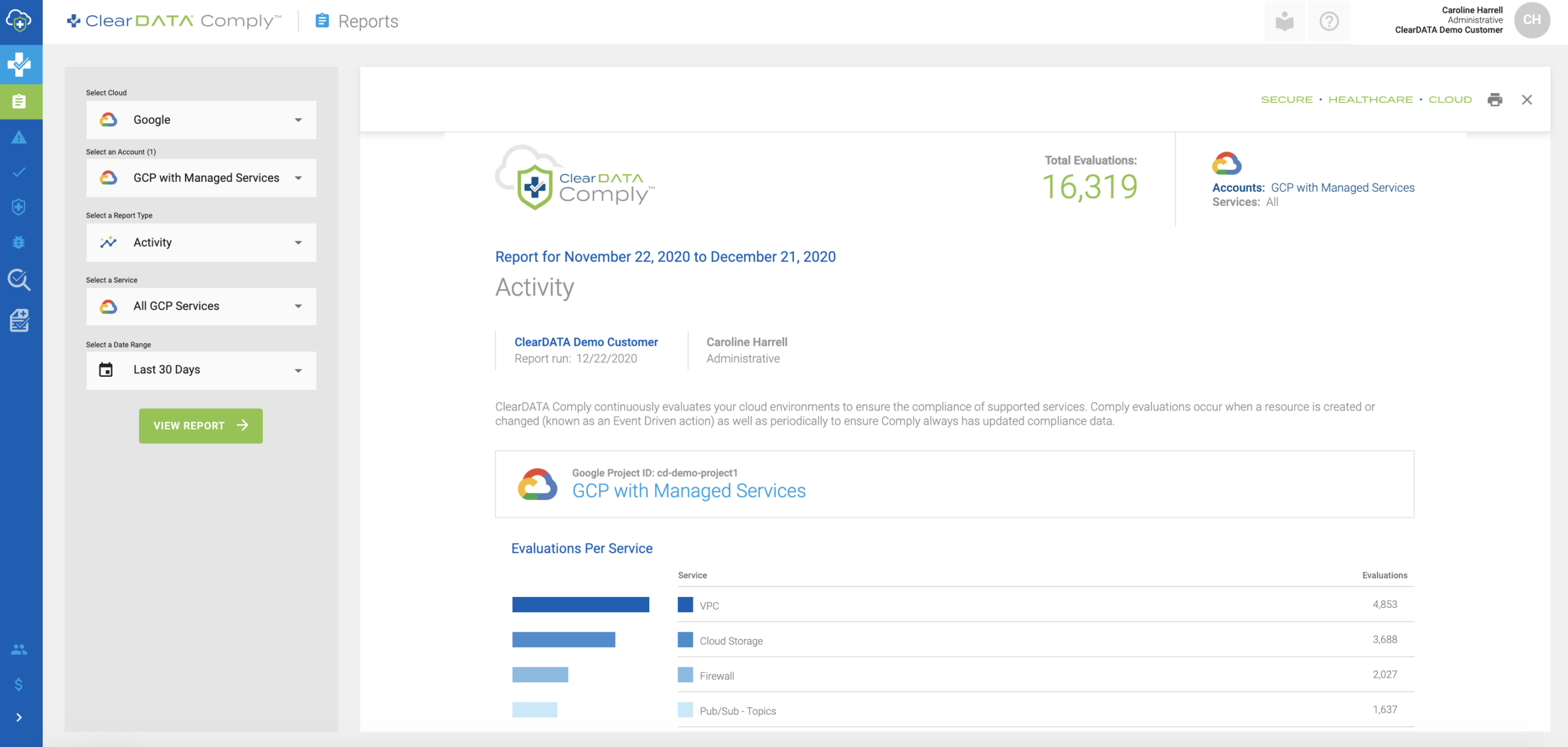Click the reader guide icon in header
The width and height of the screenshot is (1568, 747).
pos(1284,21)
